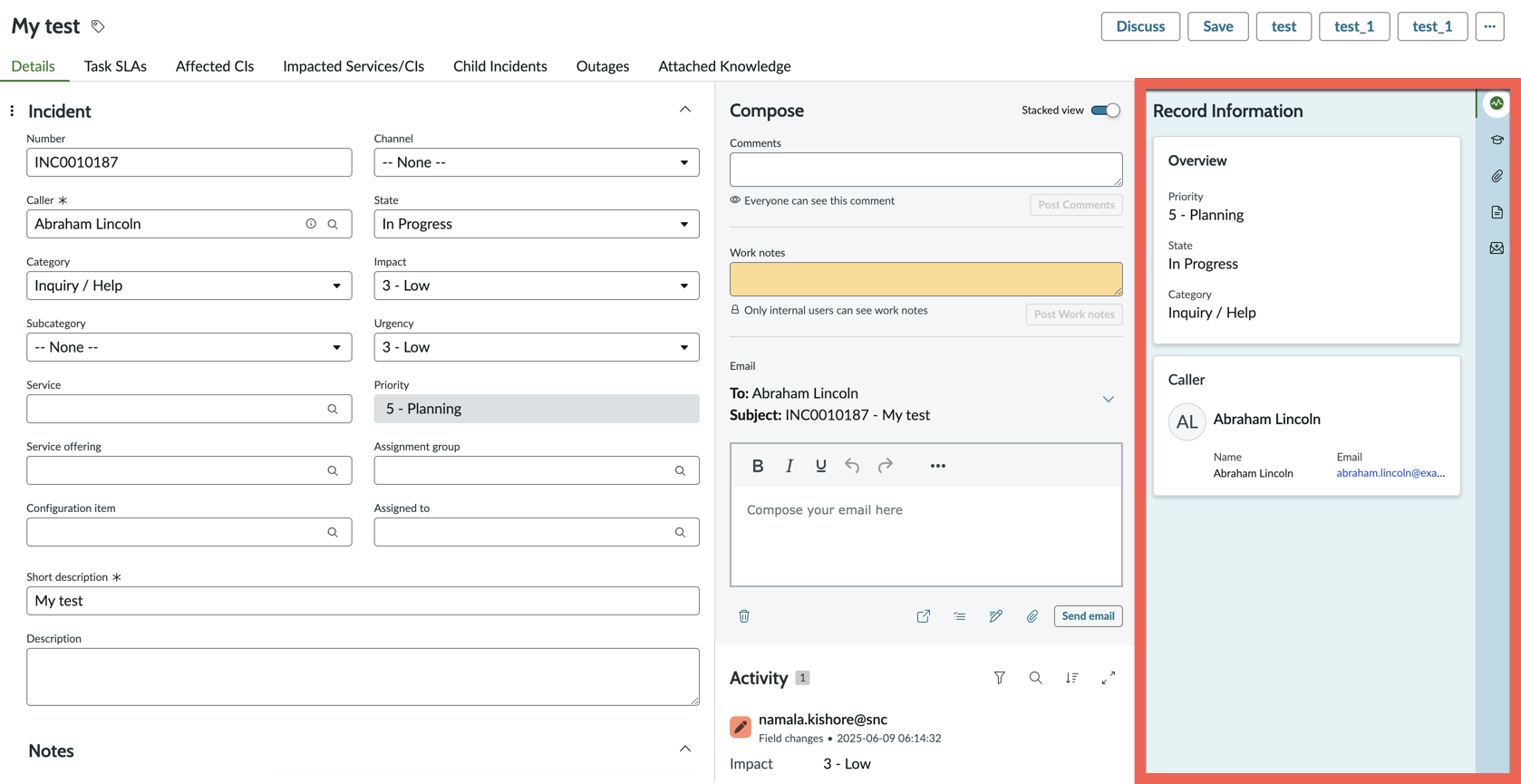Viewport: 1521px width, 784px height.
Task: Open the State dropdown
Action: pyautogui.click(x=537, y=224)
